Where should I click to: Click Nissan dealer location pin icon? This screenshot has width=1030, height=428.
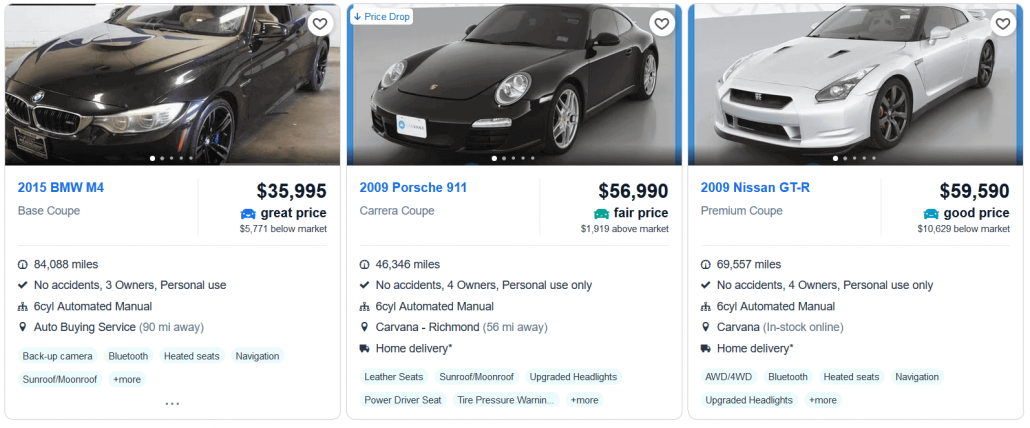[x=706, y=327]
